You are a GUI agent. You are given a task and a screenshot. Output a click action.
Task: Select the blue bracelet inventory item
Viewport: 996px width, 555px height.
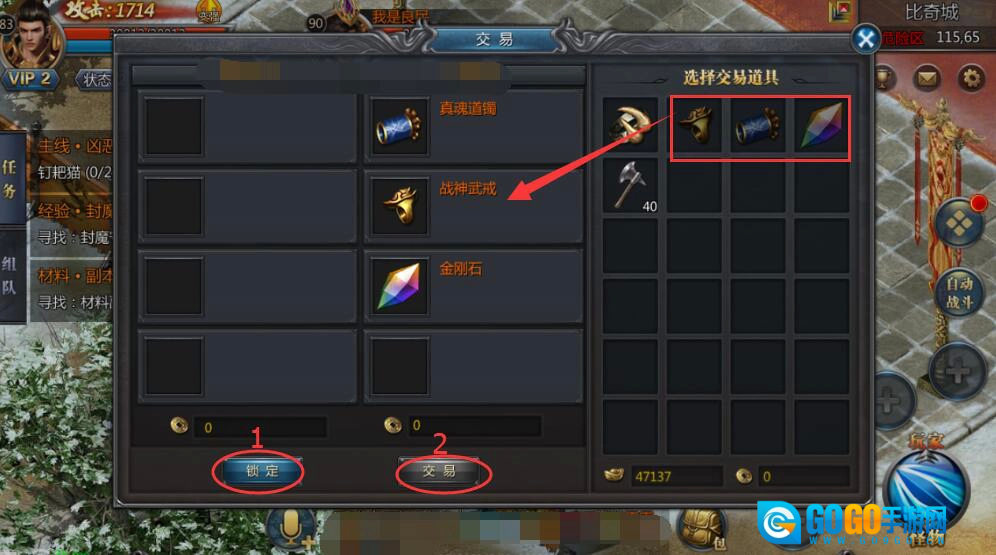click(x=757, y=125)
